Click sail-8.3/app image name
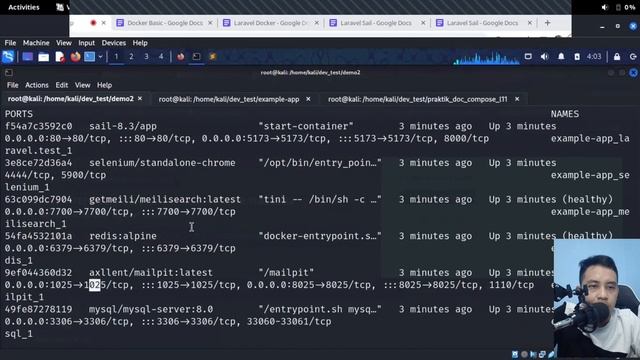 tap(123, 126)
